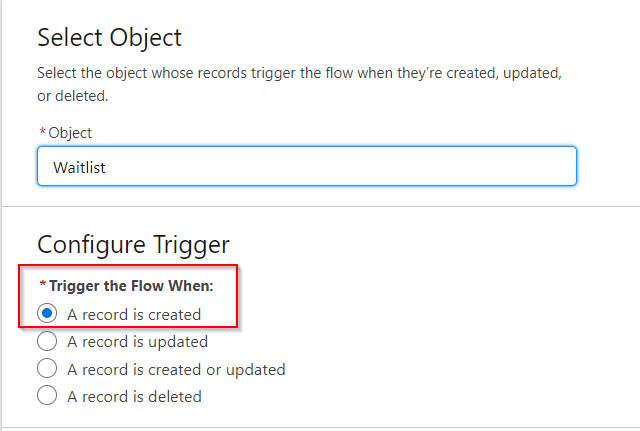Pick the "A record is deleted" radio button
Screen dimensions: 640x431
47,396
